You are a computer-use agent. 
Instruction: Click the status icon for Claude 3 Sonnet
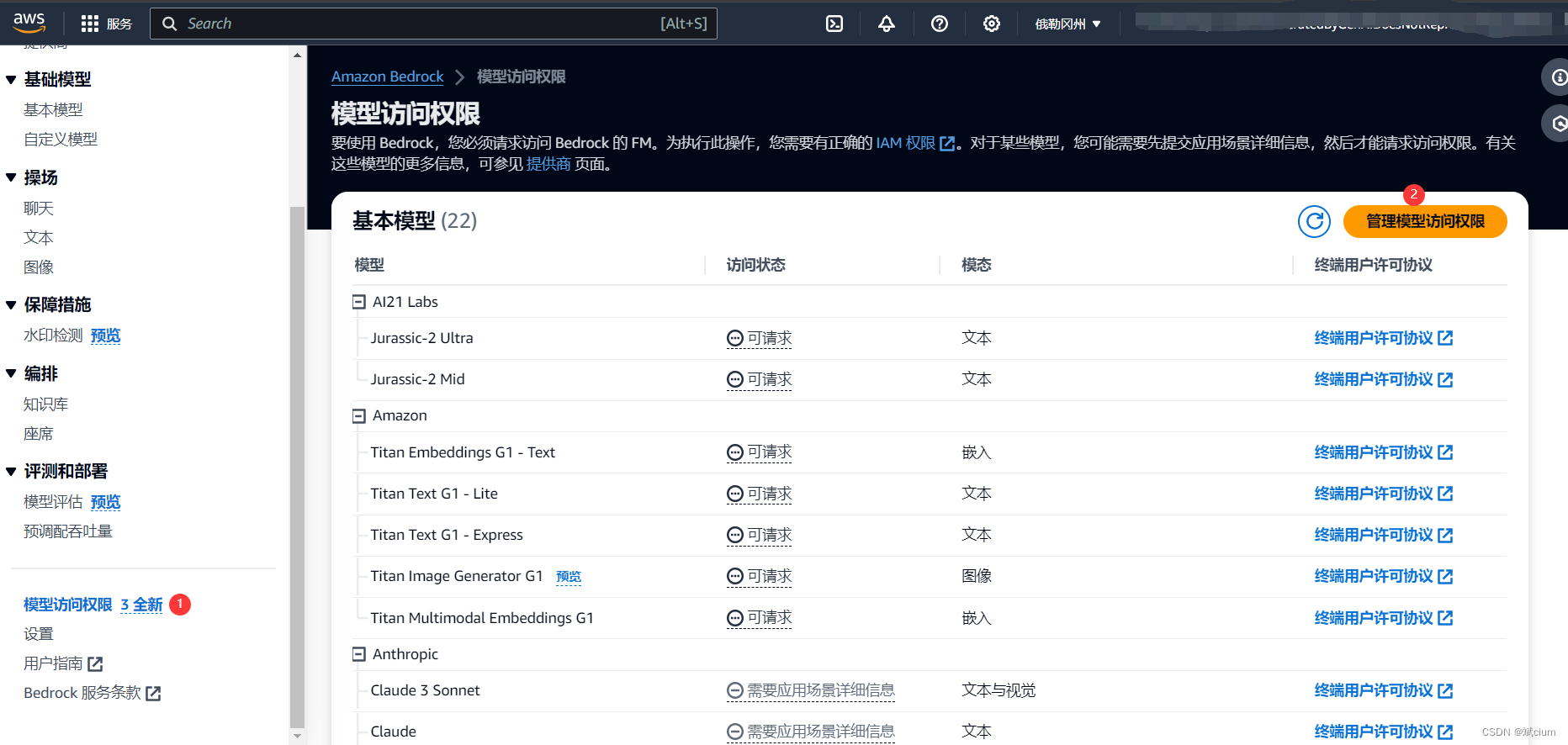(x=735, y=691)
